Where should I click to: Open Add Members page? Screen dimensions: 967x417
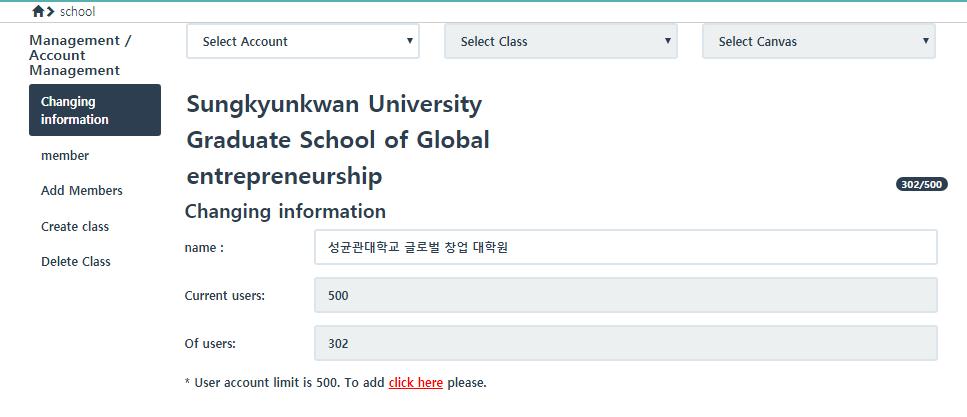[x=81, y=191]
